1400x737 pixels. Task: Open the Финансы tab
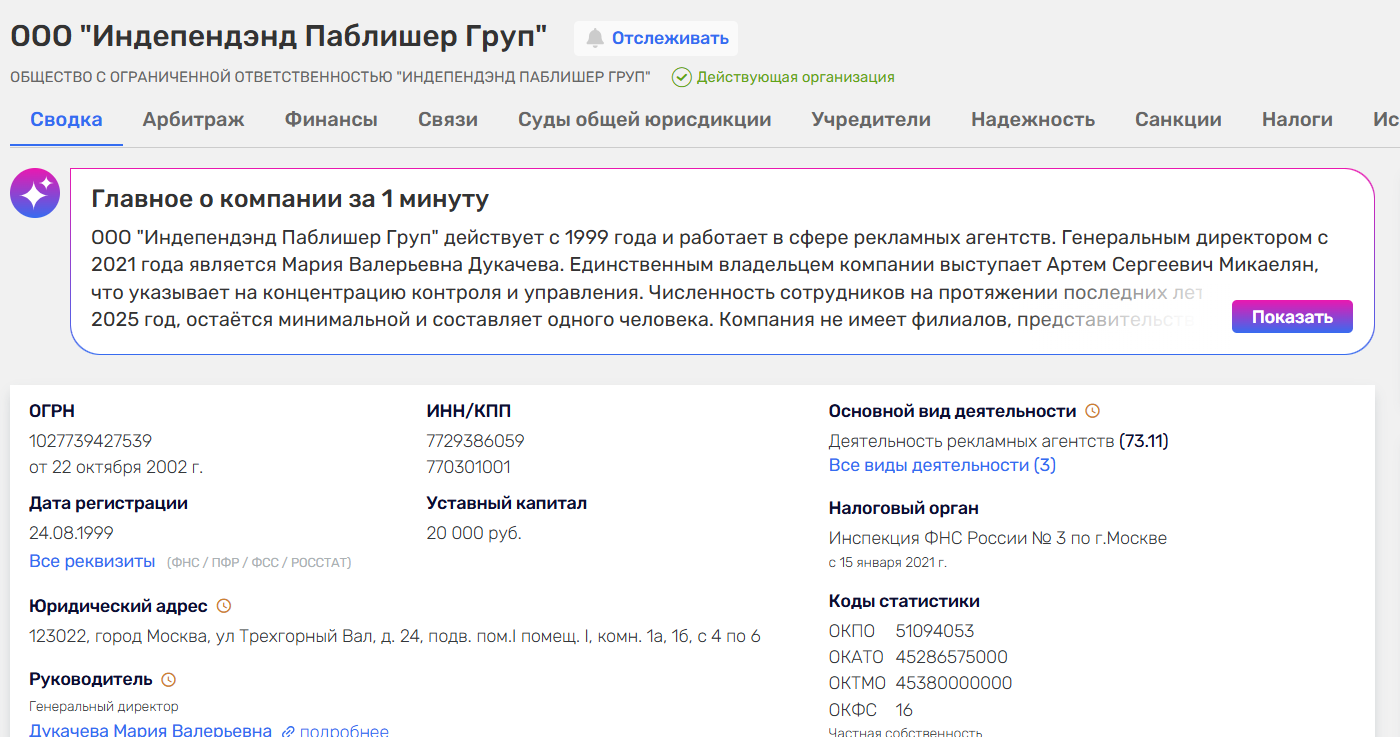tap(331, 120)
